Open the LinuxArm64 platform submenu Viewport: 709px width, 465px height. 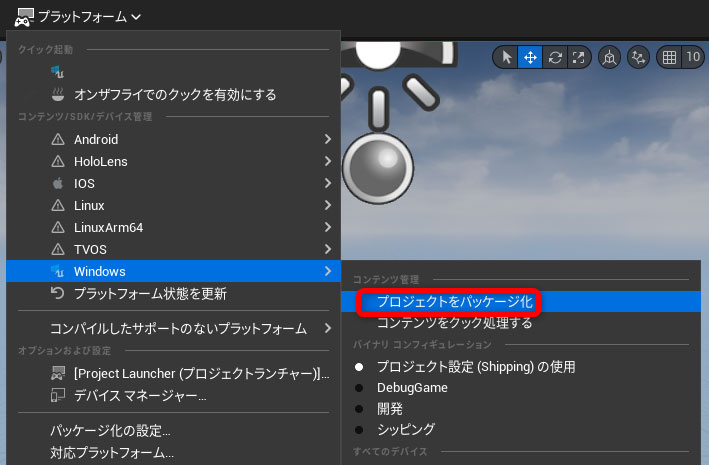tap(173, 227)
